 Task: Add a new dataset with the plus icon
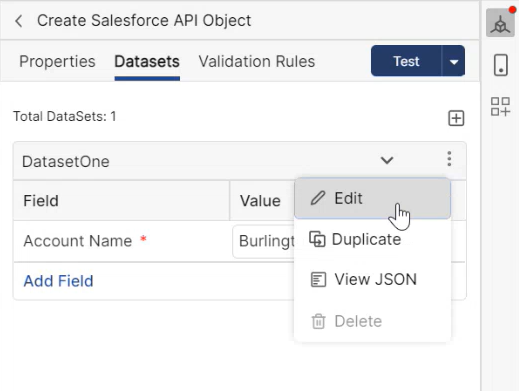[456, 118]
